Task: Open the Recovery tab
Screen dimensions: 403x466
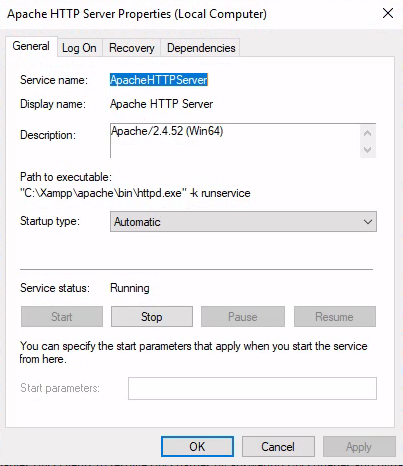Action: [x=132, y=48]
